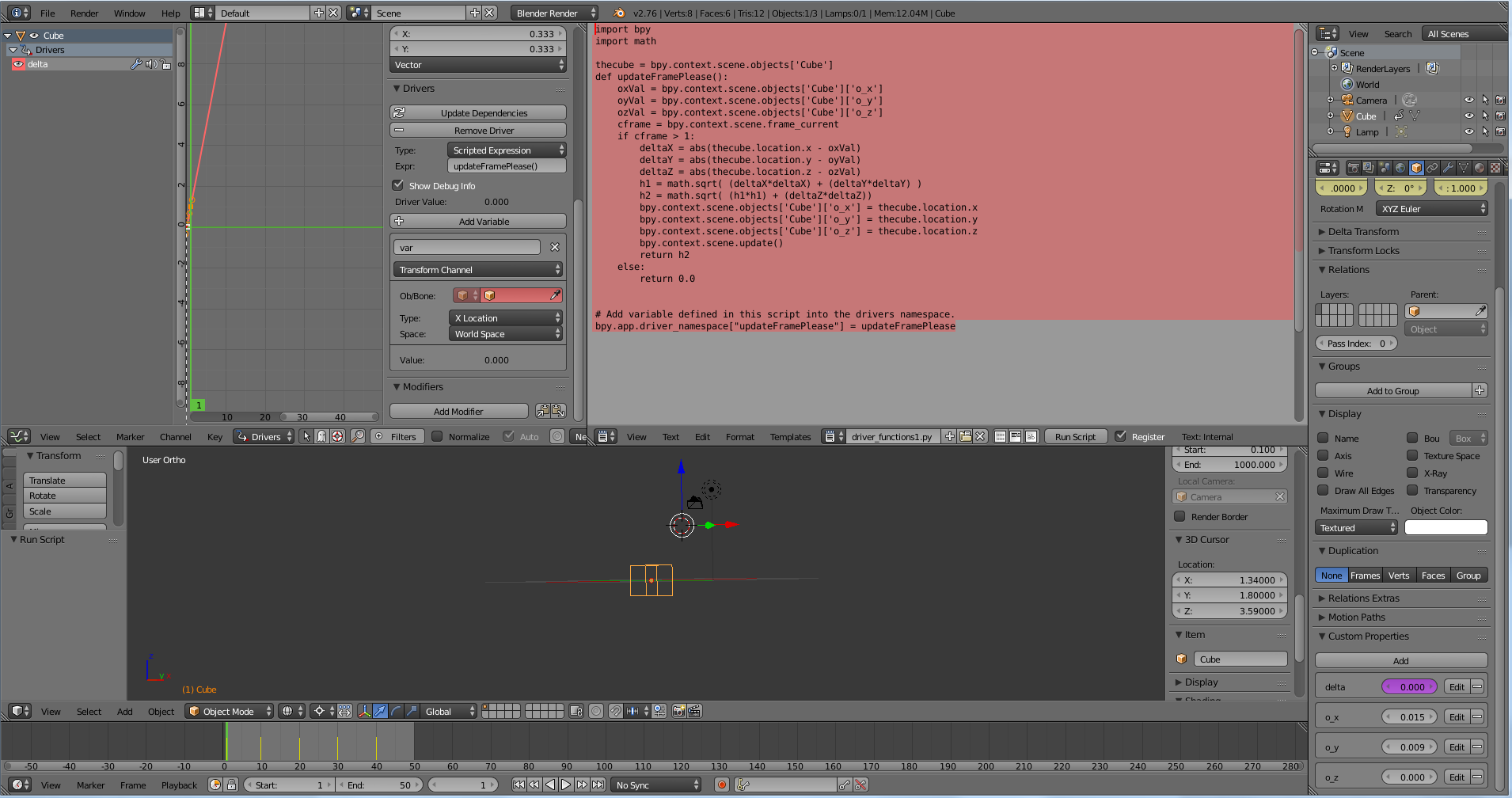Toggle mute speaker icon on delta channel

pos(151,64)
